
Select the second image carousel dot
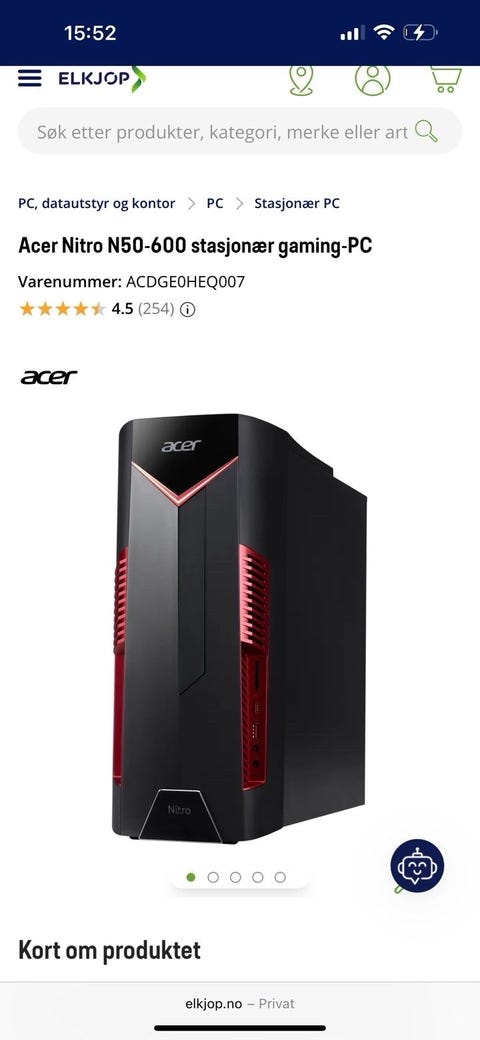[x=213, y=878]
